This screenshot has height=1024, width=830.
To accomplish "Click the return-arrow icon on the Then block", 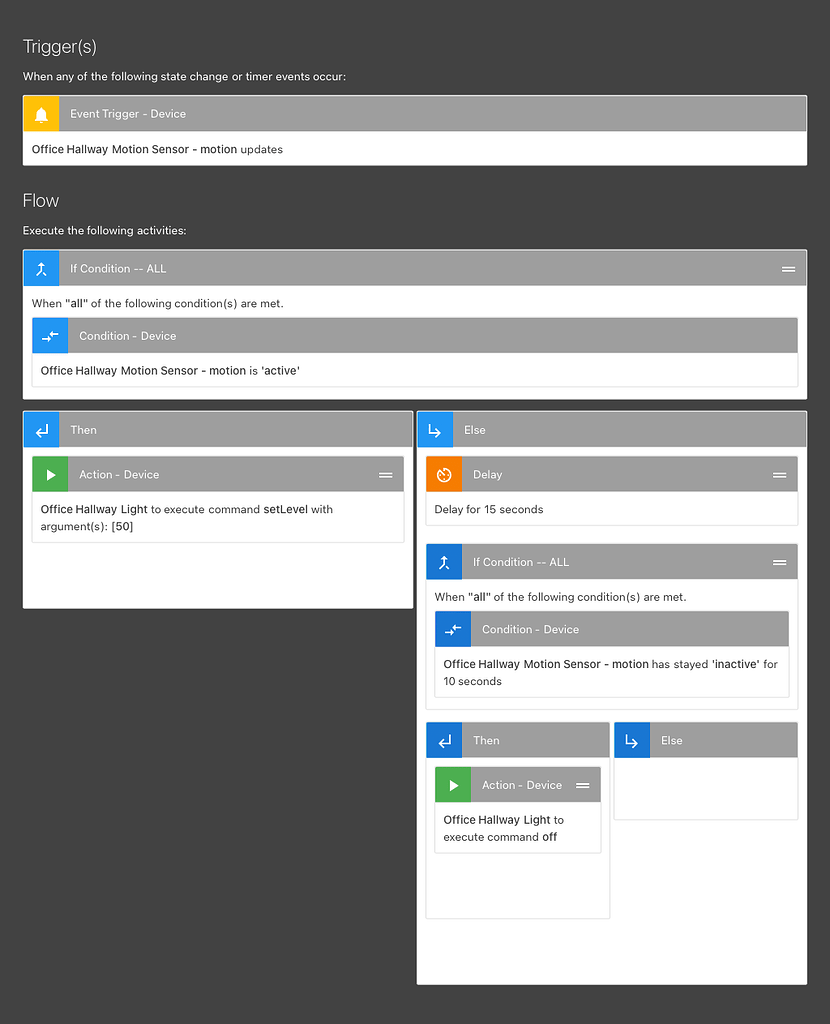I will [40, 429].
